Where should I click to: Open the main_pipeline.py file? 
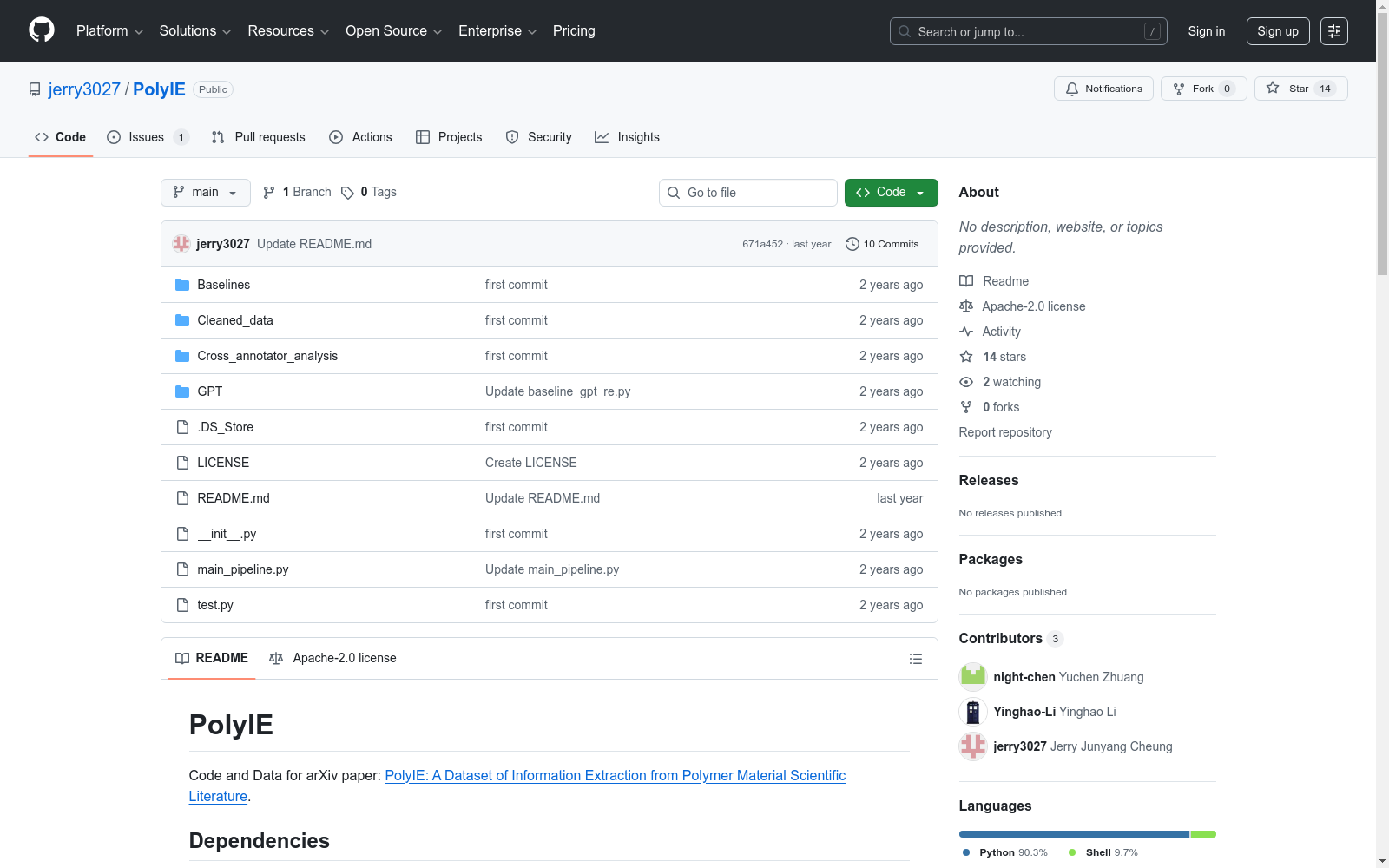pyautogui.click(x=243, y=569)
